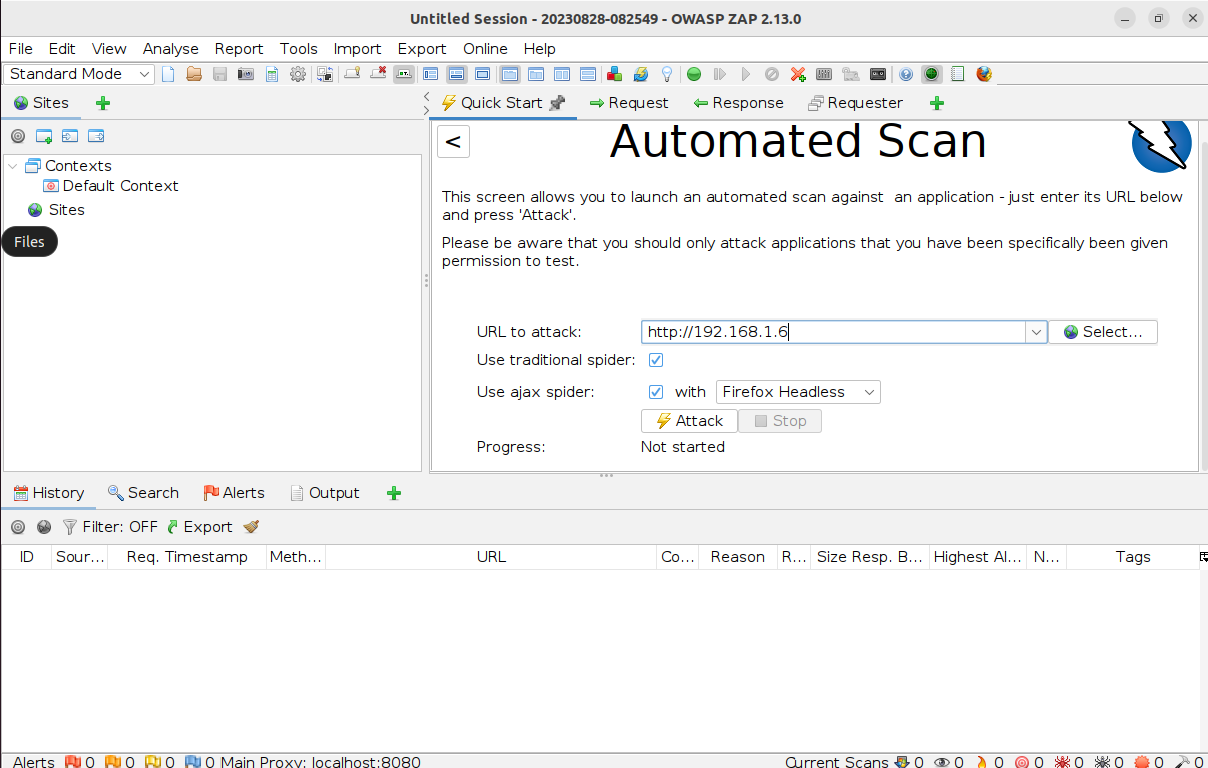Click the broom clear history icon
This screenshot has width=1208, height=768.
click(251, 527)
